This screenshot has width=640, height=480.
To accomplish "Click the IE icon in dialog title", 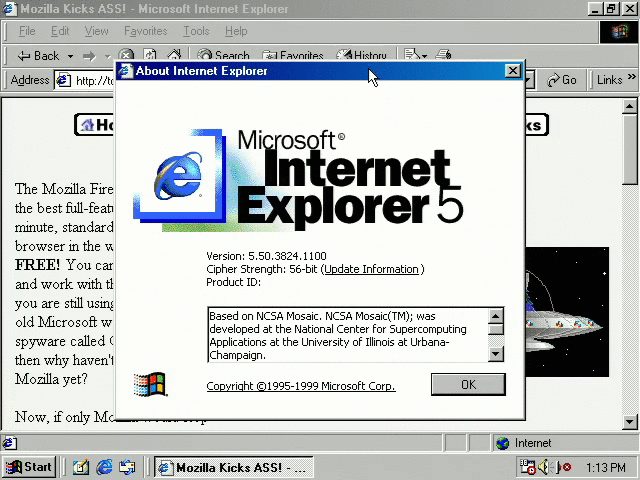I will point(126,71).
